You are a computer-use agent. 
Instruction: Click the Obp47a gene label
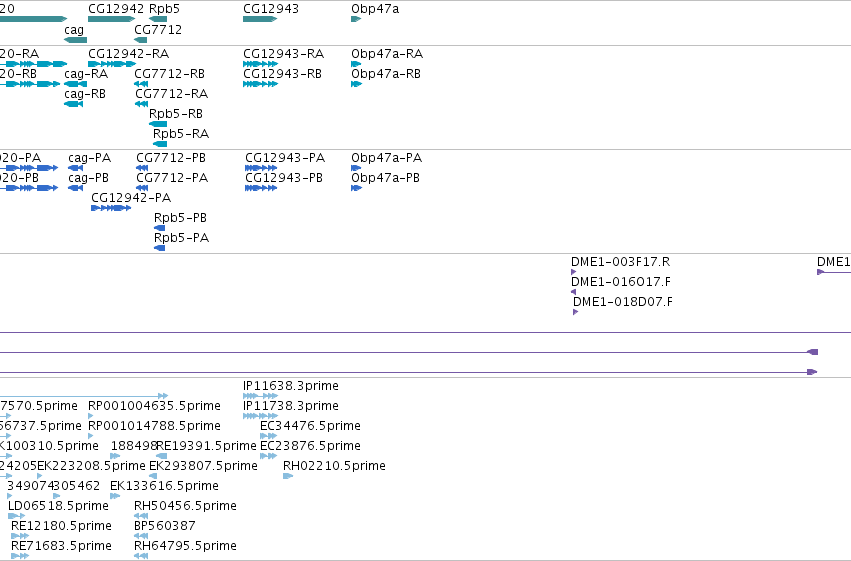point(375,9)
